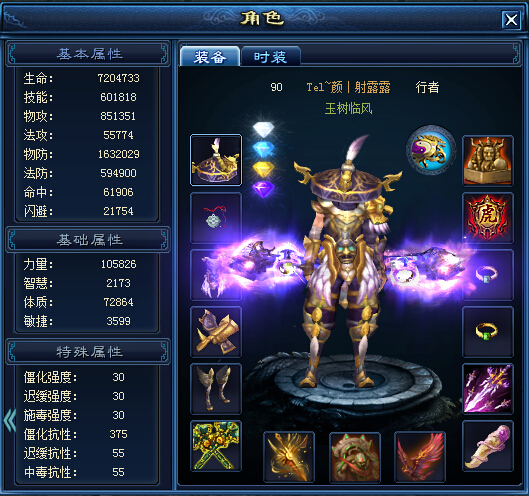The height and width of the screenshot is (496, 529).
Task: Click the golden flaming sword slot
Action: pyautogui.click(x=289, y=457)
